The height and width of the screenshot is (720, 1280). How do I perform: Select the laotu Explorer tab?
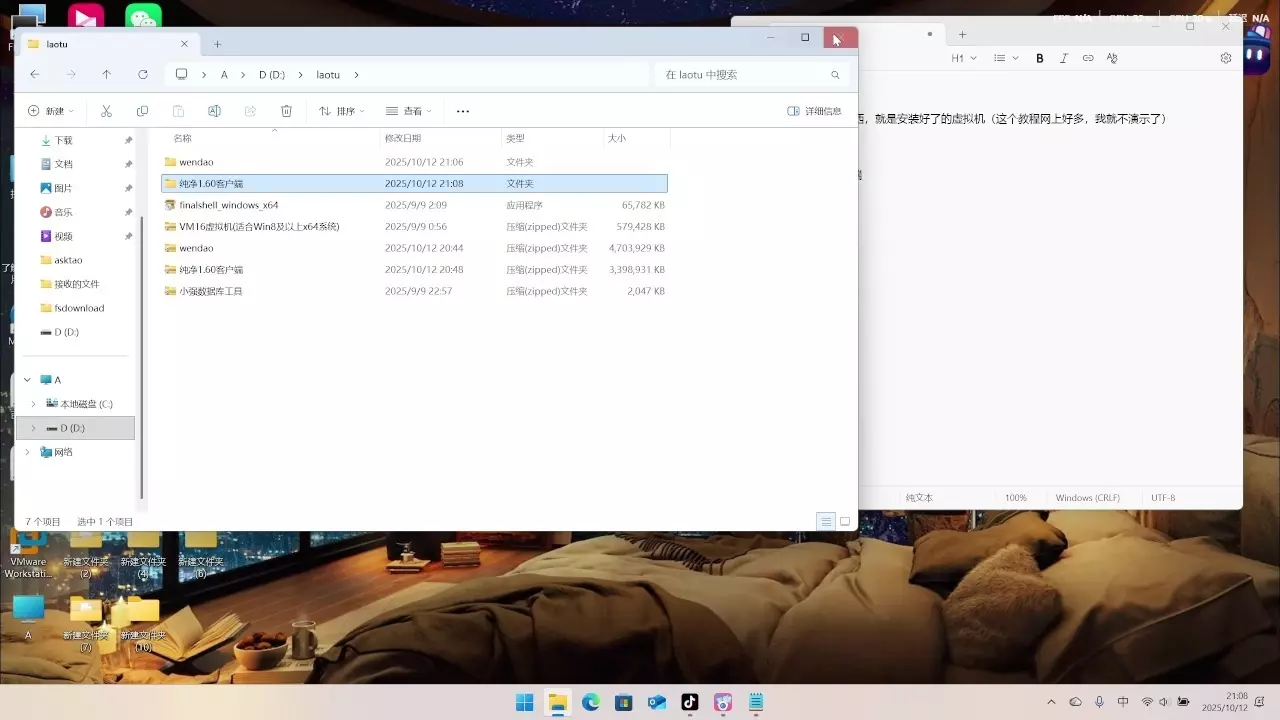point(108,44)
